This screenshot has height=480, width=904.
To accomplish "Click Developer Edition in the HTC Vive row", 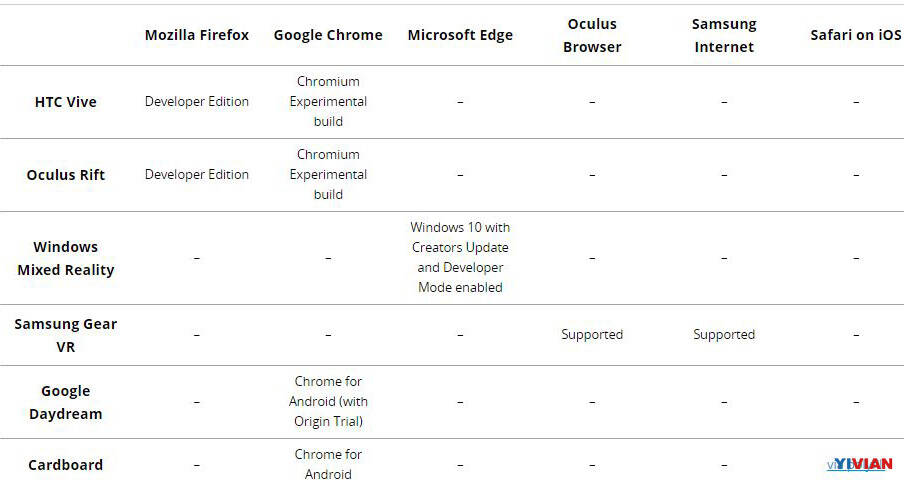I will (x=197, y=102).
